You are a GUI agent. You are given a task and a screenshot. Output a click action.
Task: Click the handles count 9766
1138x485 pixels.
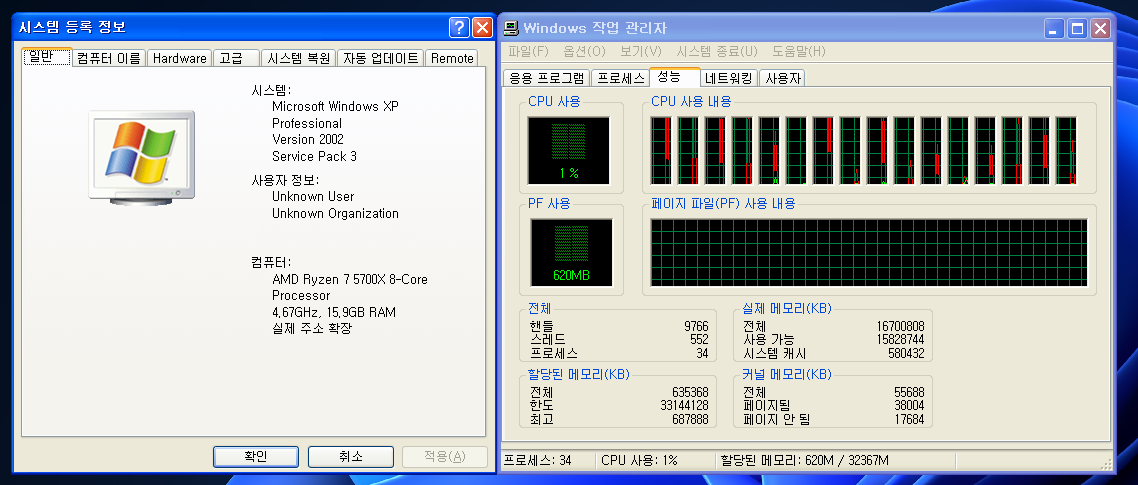click(x=696, y=327)
